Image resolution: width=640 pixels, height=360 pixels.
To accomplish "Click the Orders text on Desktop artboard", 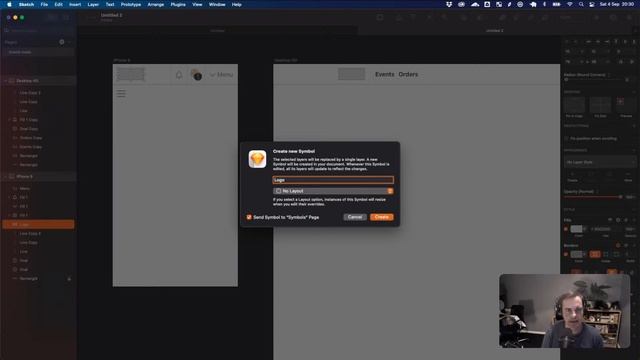I will click(x=408, y=74).
